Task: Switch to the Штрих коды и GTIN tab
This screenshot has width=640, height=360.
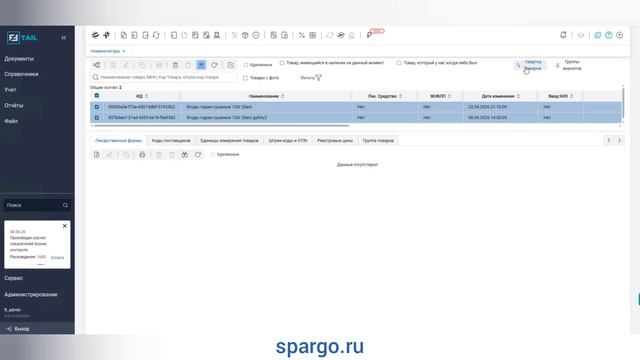Action: (288, 141)
